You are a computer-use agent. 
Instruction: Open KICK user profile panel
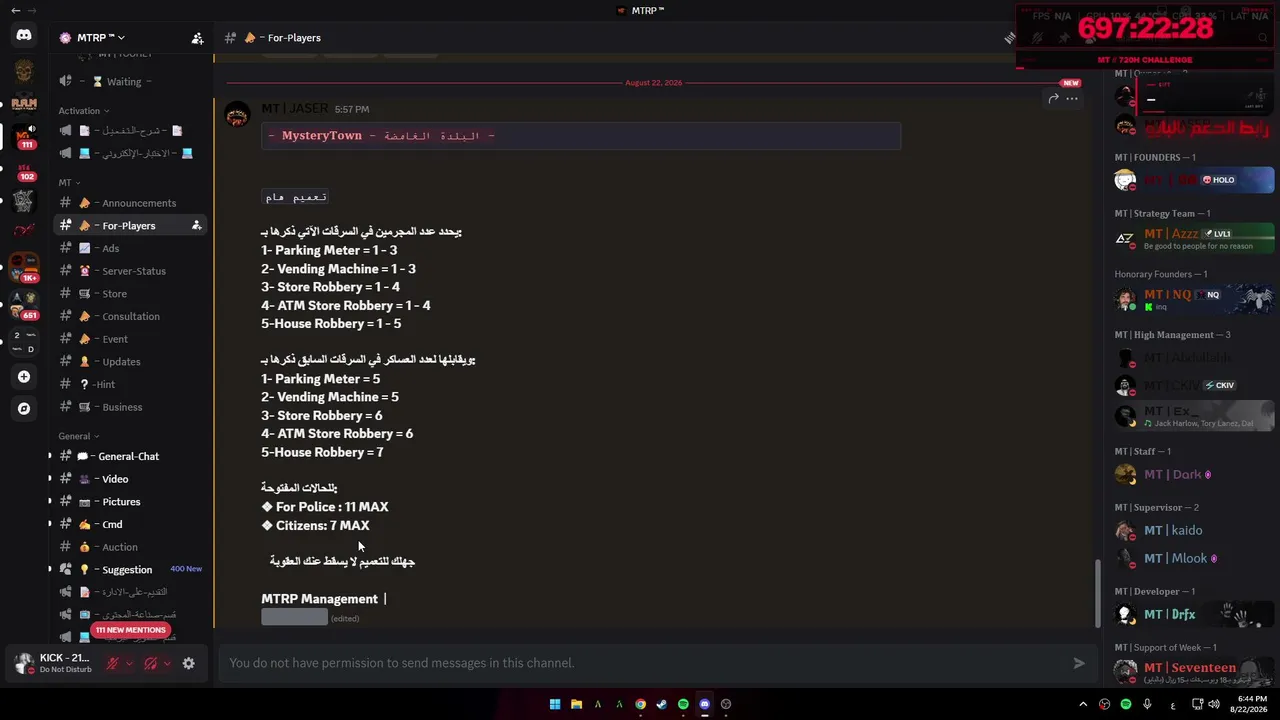pyautogui.click(x=52, y=663)
